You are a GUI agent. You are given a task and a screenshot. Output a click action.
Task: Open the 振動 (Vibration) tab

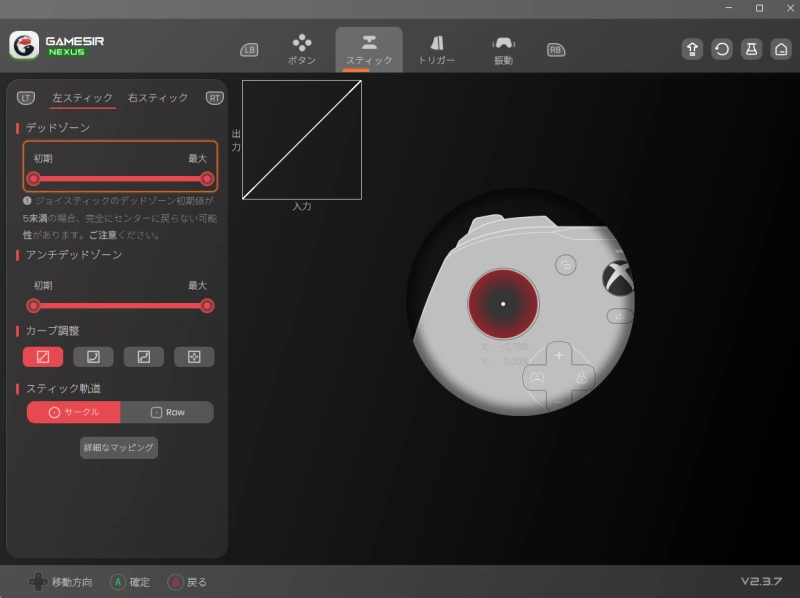tap(503, 49)
